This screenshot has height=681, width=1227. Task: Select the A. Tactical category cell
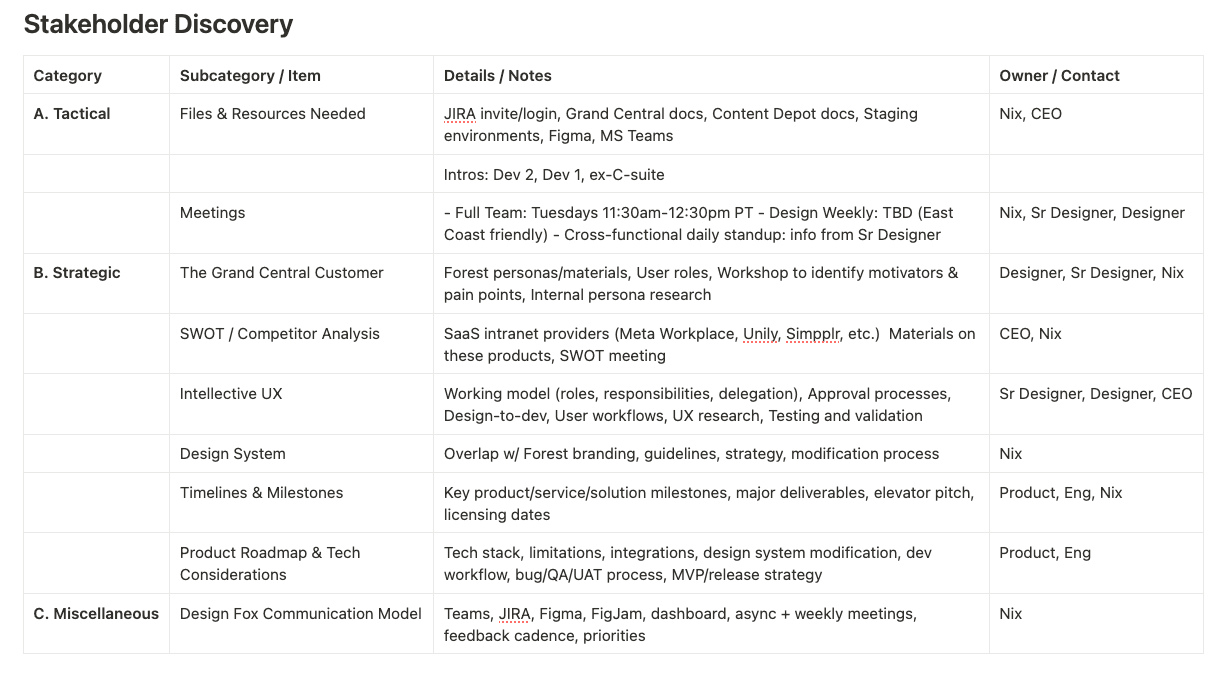97,124
